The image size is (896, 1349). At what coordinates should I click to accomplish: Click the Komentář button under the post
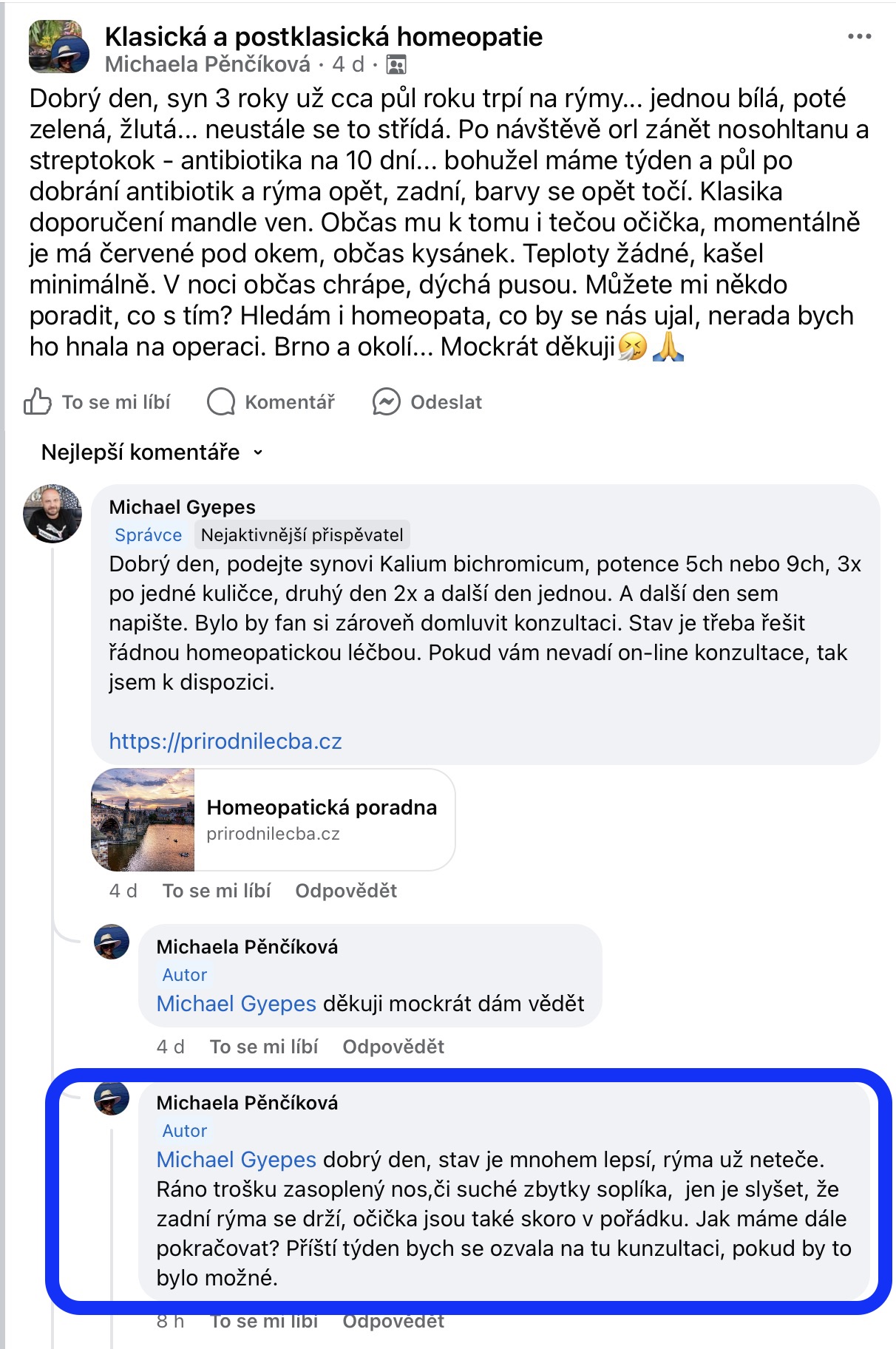289,402
